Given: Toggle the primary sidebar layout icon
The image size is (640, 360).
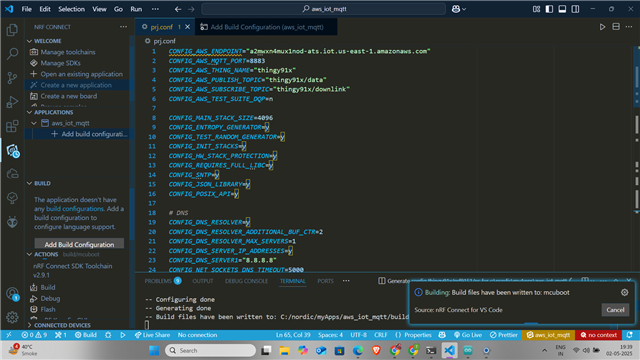Looking at the screenshot, I should tap(549, 9).
